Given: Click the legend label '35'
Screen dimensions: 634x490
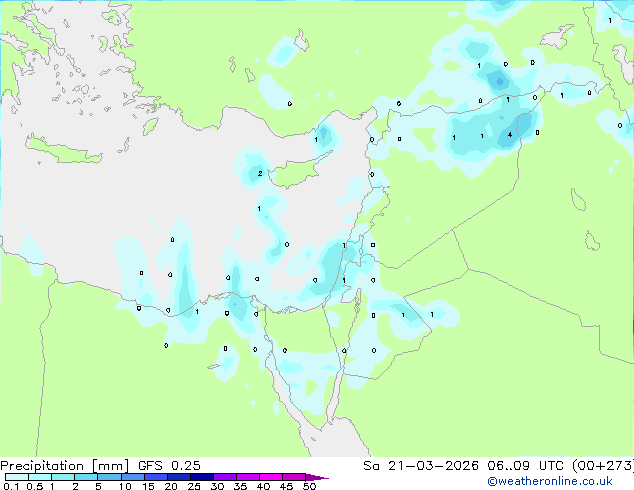Looking at the screenshot, I should coord(240,486).
